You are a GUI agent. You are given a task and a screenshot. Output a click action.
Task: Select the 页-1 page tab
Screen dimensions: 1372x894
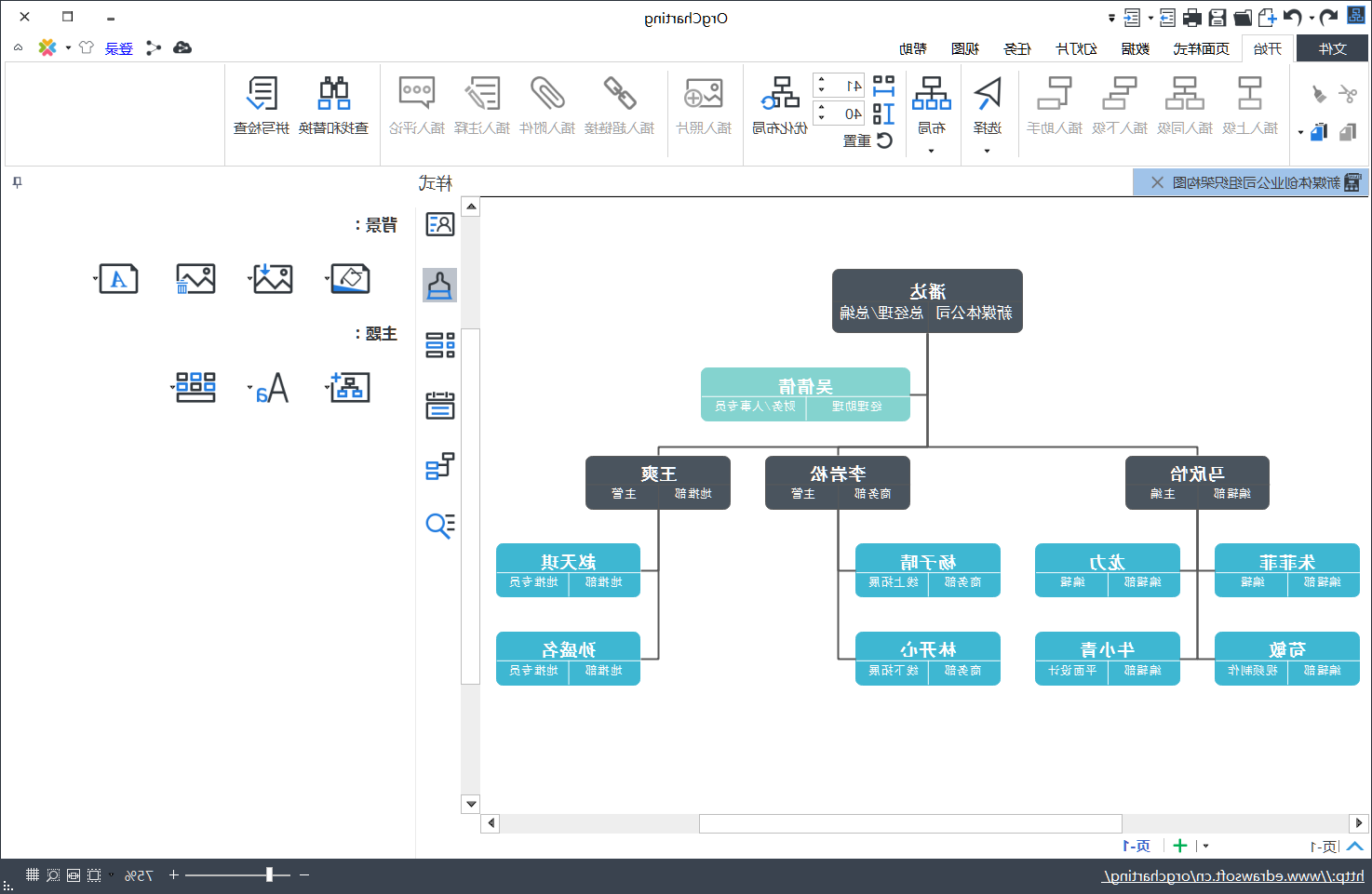(1137, 846)
